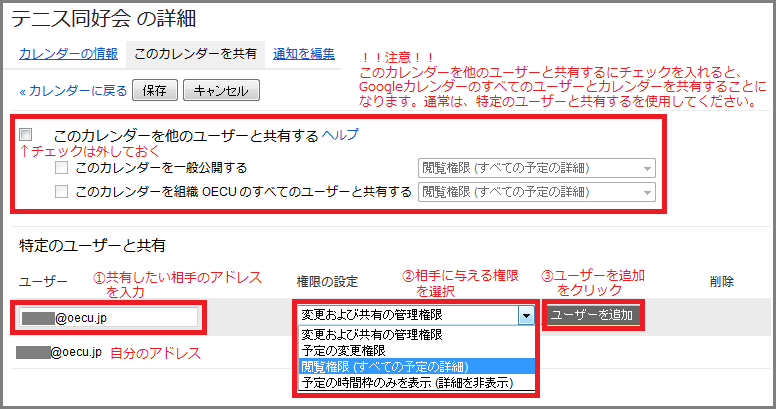
Task: Switch to the 'カレンダーの情報' tab
Action: point(68,54)
